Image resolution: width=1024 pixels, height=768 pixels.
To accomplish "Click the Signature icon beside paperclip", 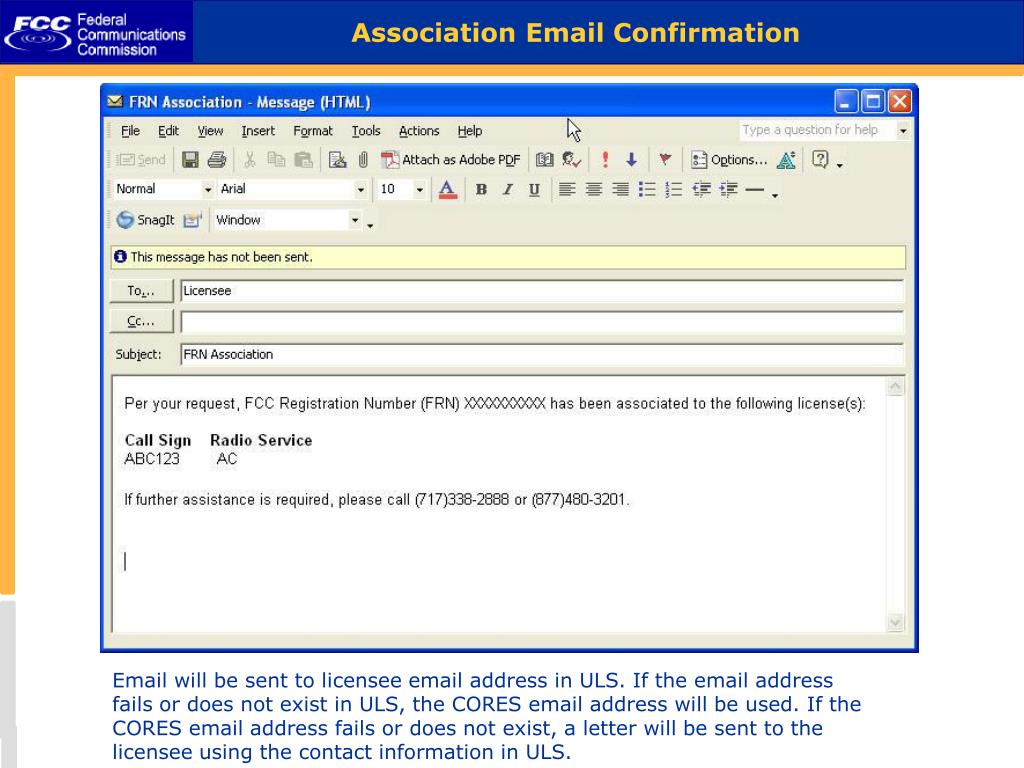I will [337, 159].
